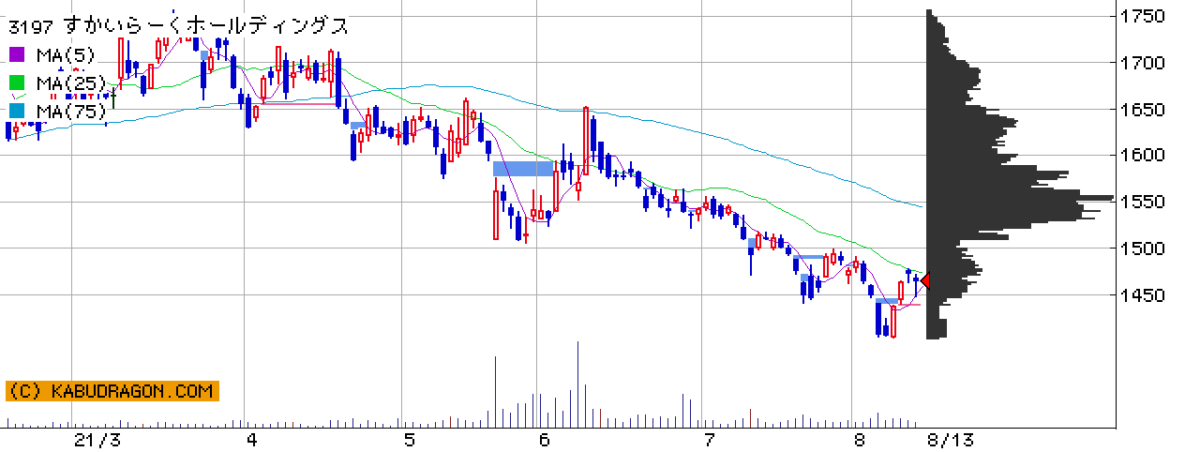Click the 21/3 date axis label
This screenshot has height=452, width=1200.
[x=99, y=439]
